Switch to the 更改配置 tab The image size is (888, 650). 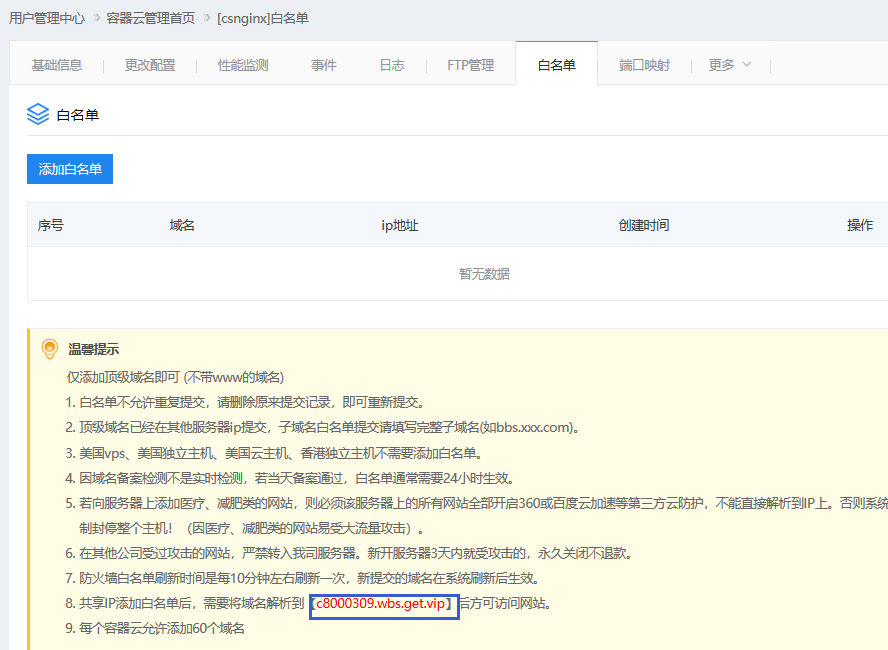pyautogui.click(x=150, y=65)
